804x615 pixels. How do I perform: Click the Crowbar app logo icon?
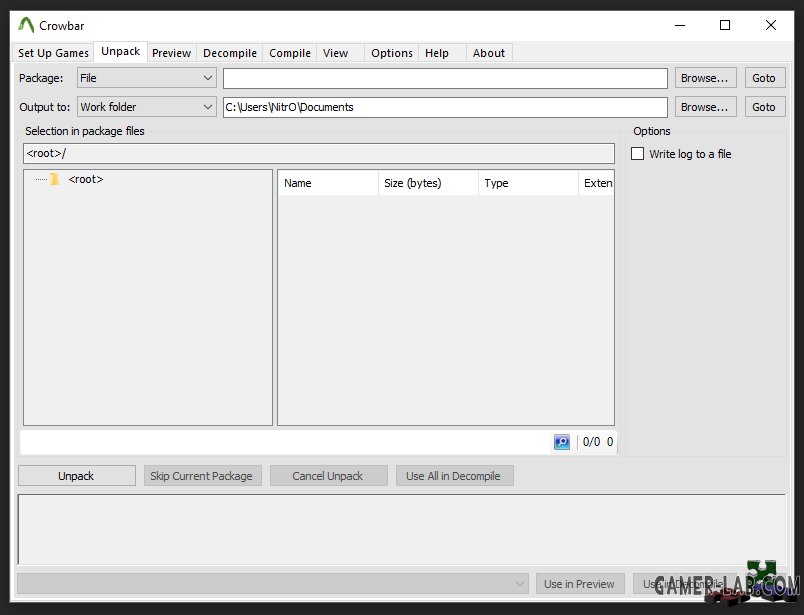coord(26,25)
